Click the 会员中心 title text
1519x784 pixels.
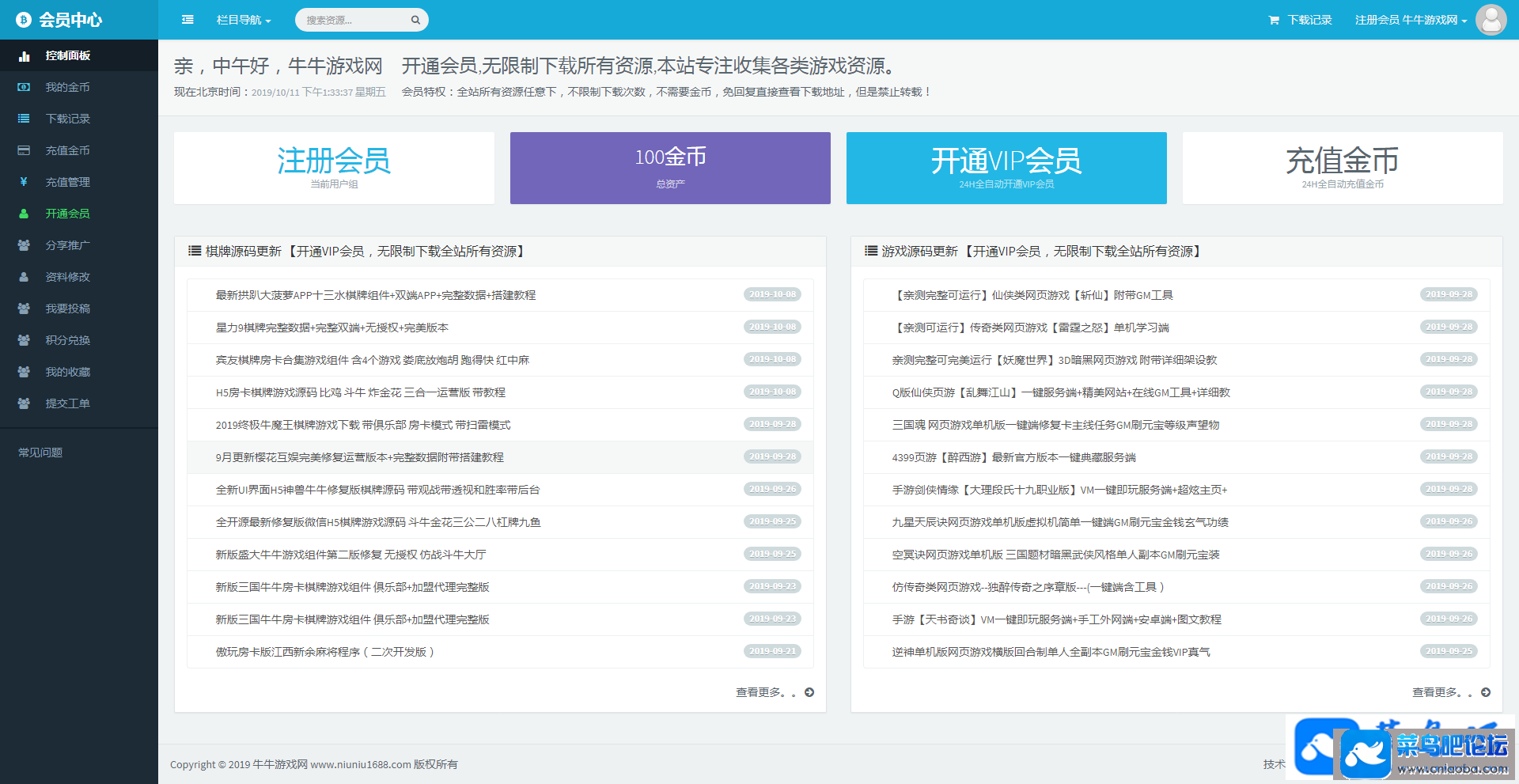click(70, 20)
